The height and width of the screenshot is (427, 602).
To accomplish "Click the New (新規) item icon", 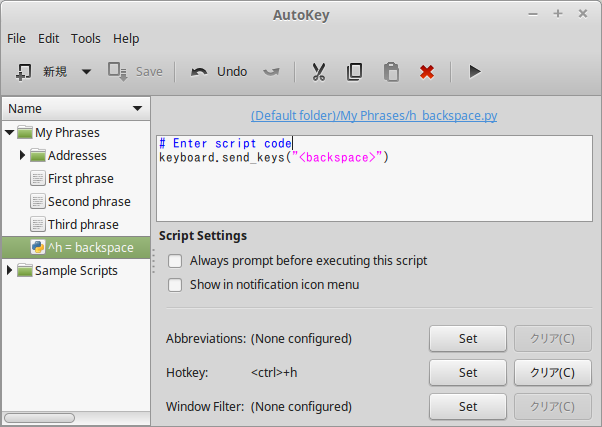I will pos(23,72).
